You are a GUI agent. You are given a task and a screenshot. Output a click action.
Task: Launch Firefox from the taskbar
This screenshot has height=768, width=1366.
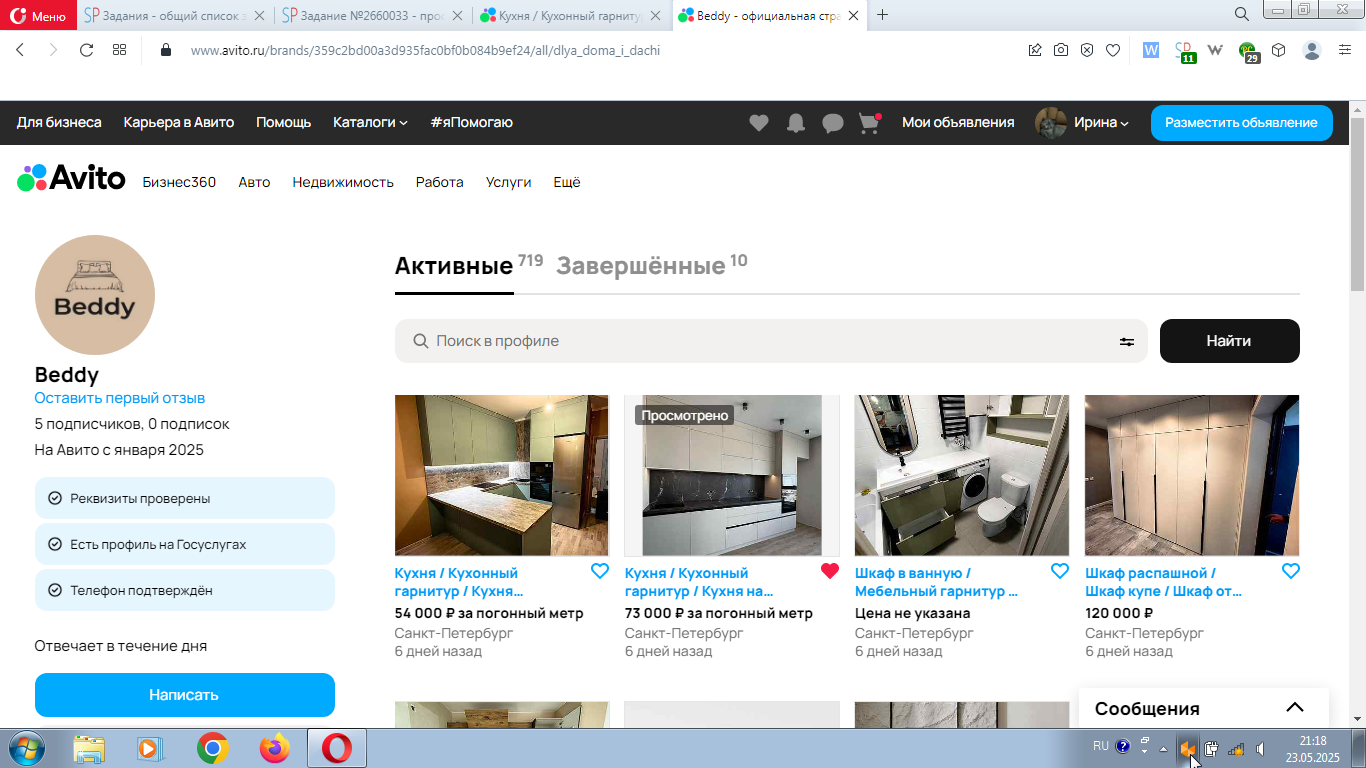(274, 748)
